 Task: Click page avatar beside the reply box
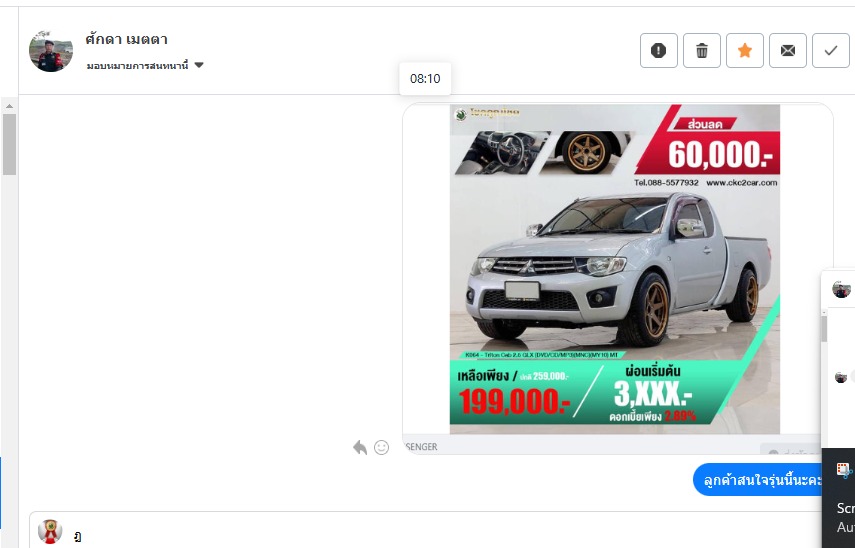50,532
